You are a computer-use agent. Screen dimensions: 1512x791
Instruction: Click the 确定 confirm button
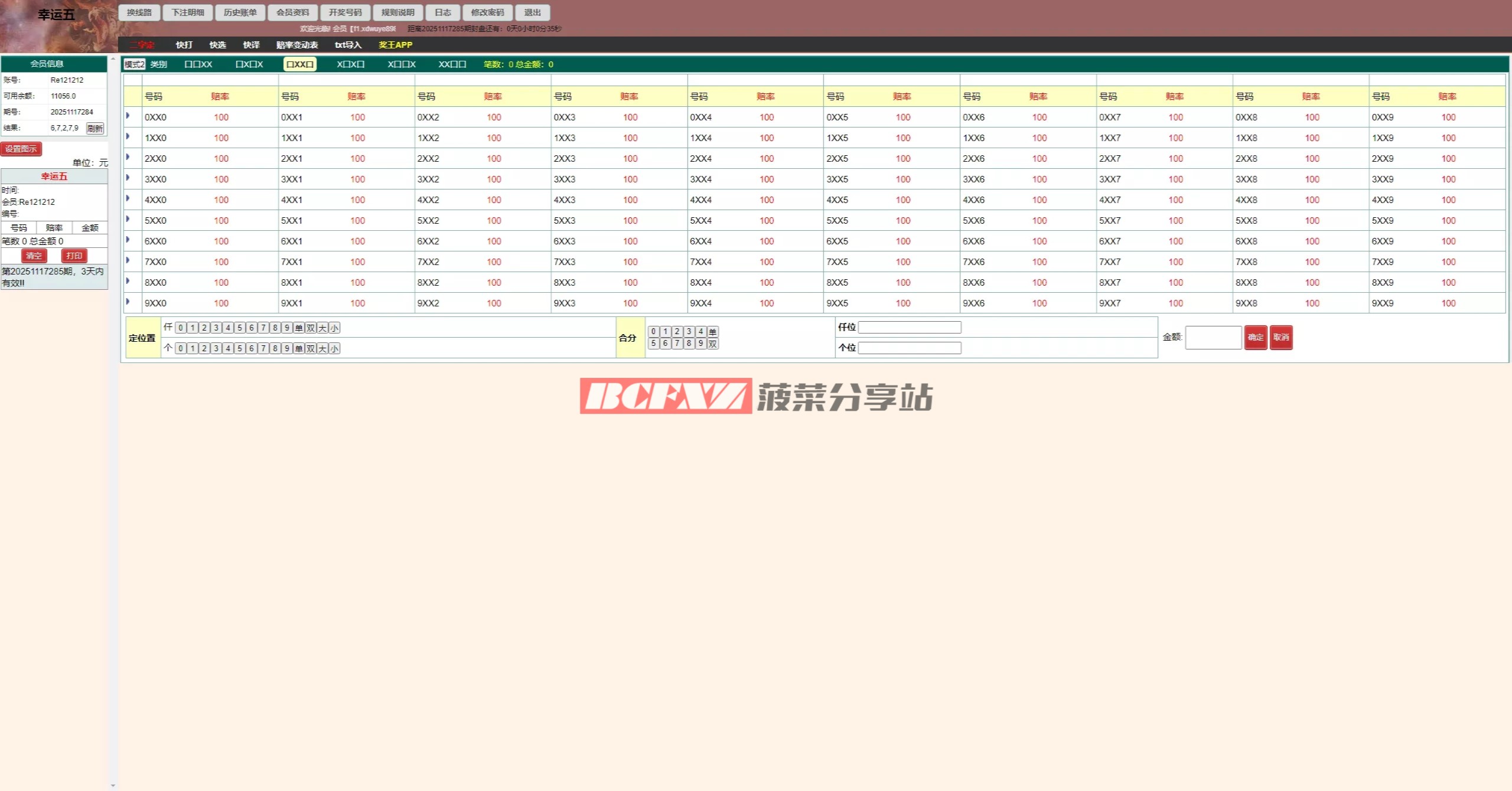coord(1255,337)
